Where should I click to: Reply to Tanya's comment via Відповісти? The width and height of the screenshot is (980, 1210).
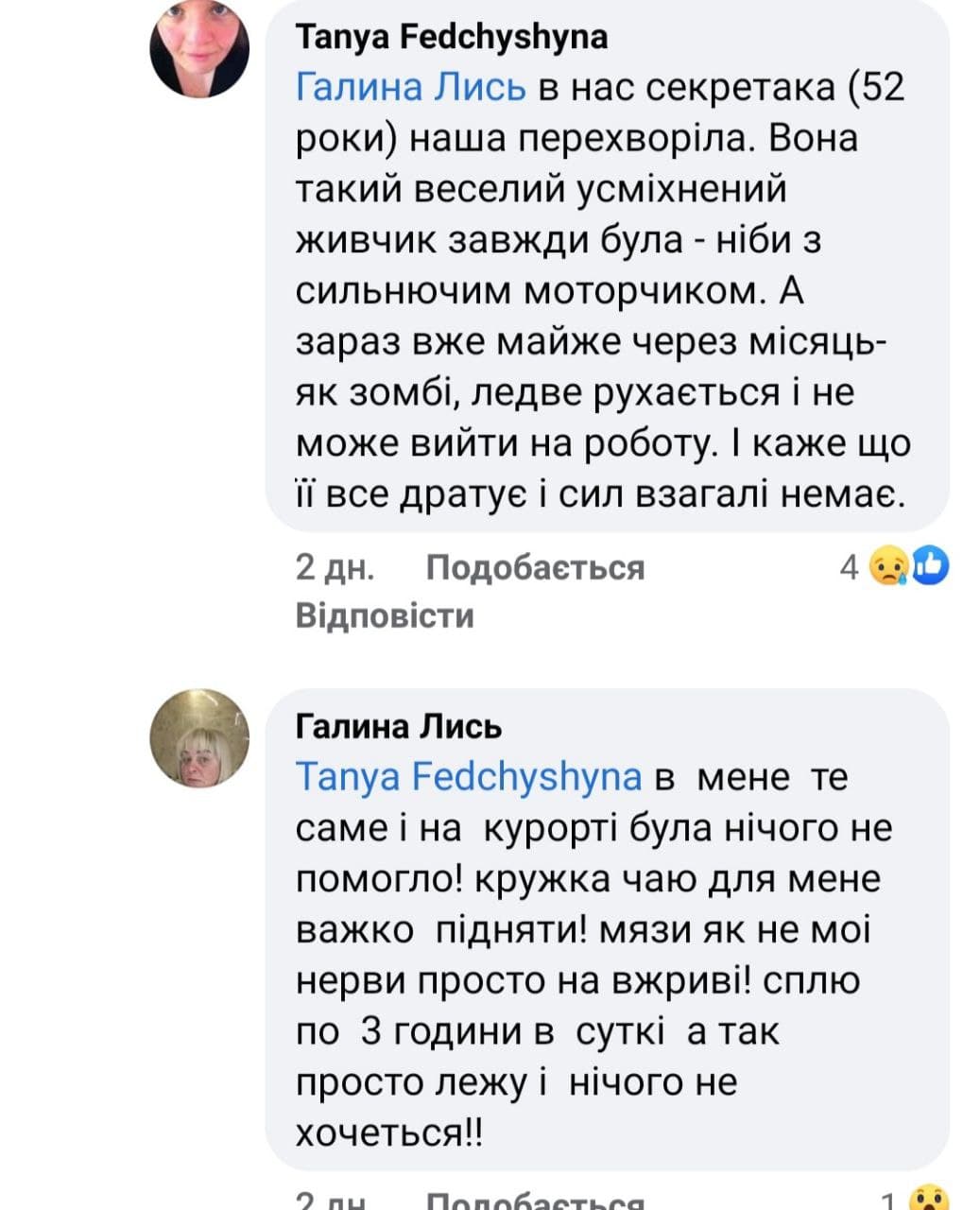point(385,615)
